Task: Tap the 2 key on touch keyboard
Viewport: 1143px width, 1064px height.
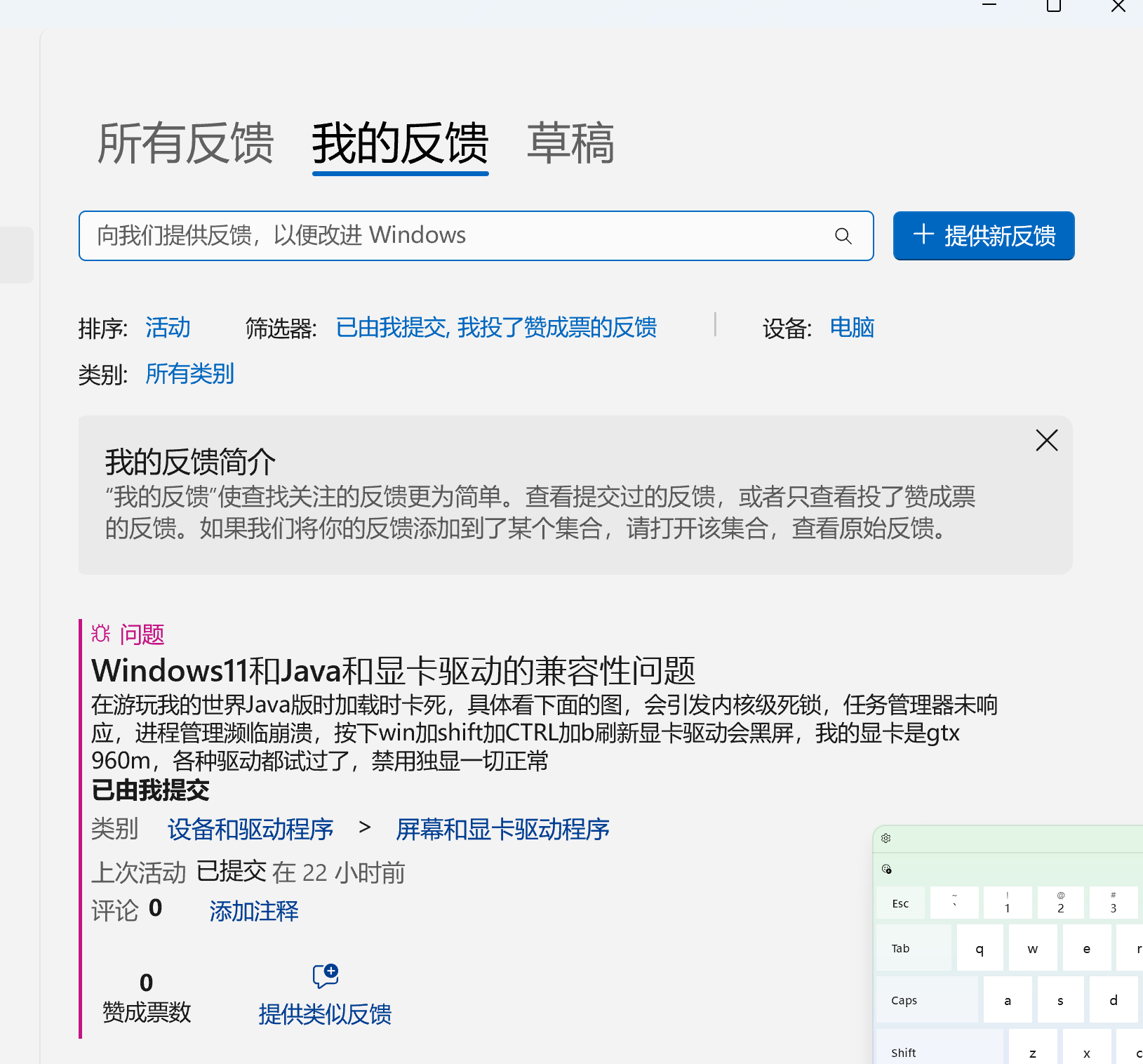Action: click(x=1061, y=903)
